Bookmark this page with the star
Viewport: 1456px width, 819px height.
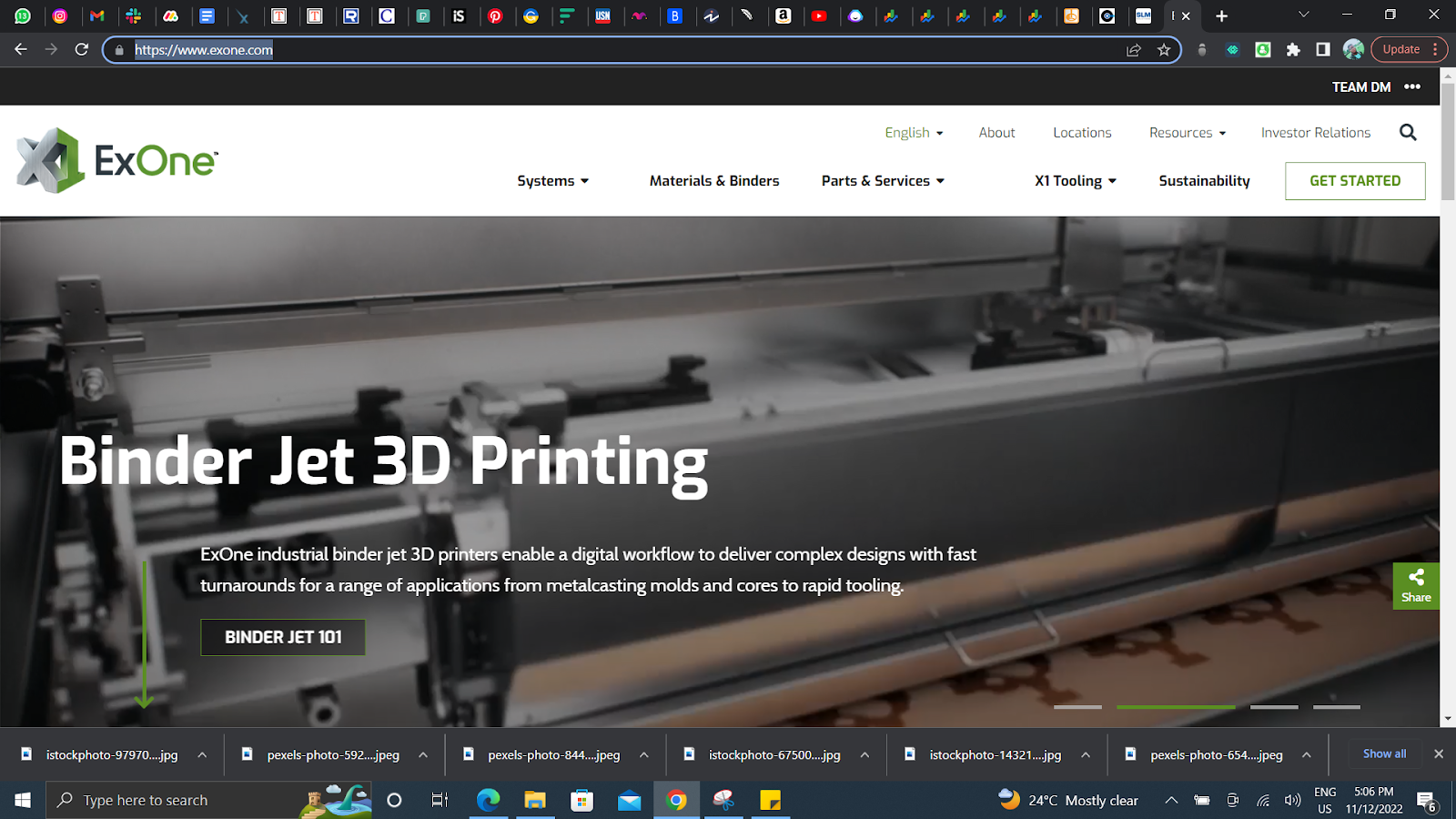coord(1164,50)
